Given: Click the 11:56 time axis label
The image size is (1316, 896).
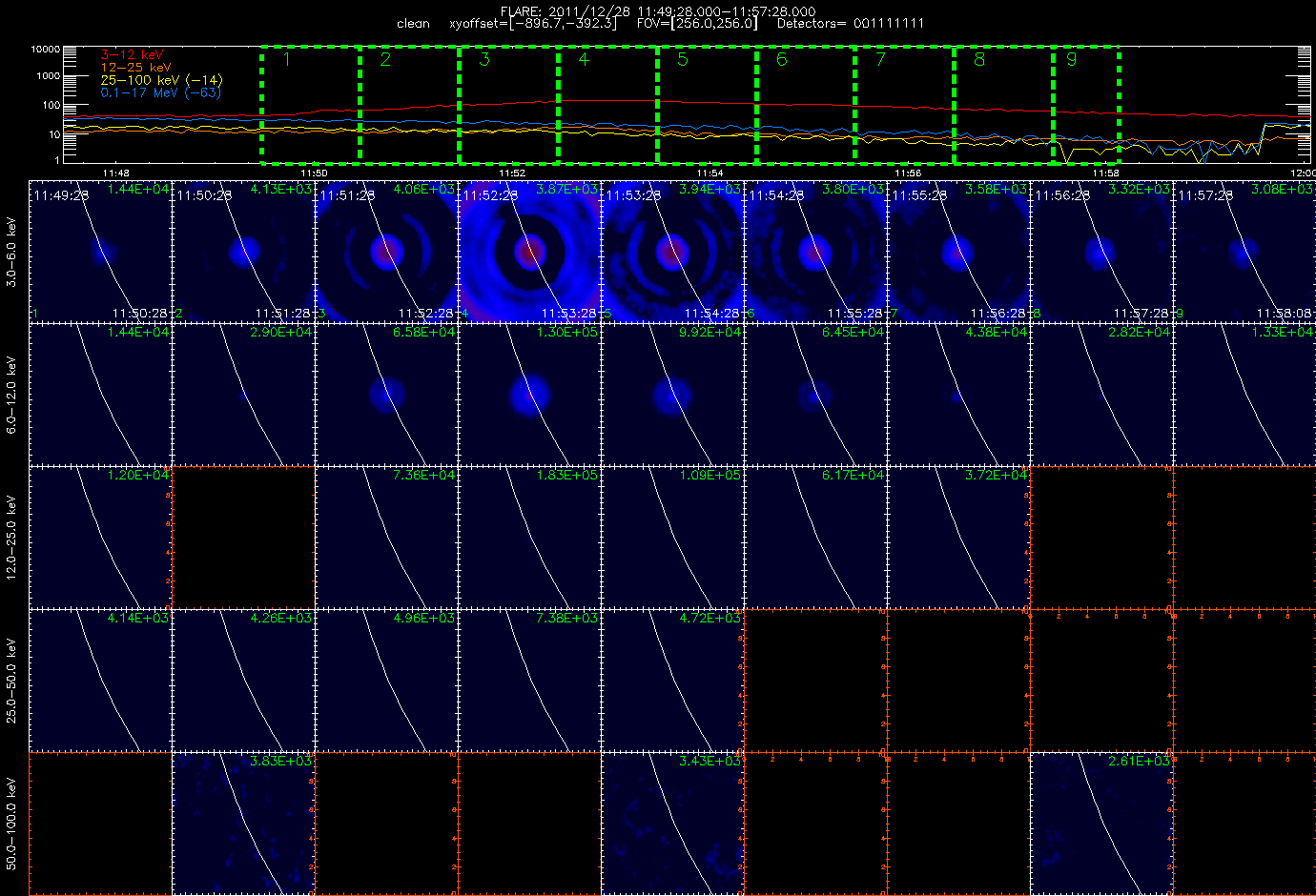Looking at the screenshot, I should click(x=908, y=173).
